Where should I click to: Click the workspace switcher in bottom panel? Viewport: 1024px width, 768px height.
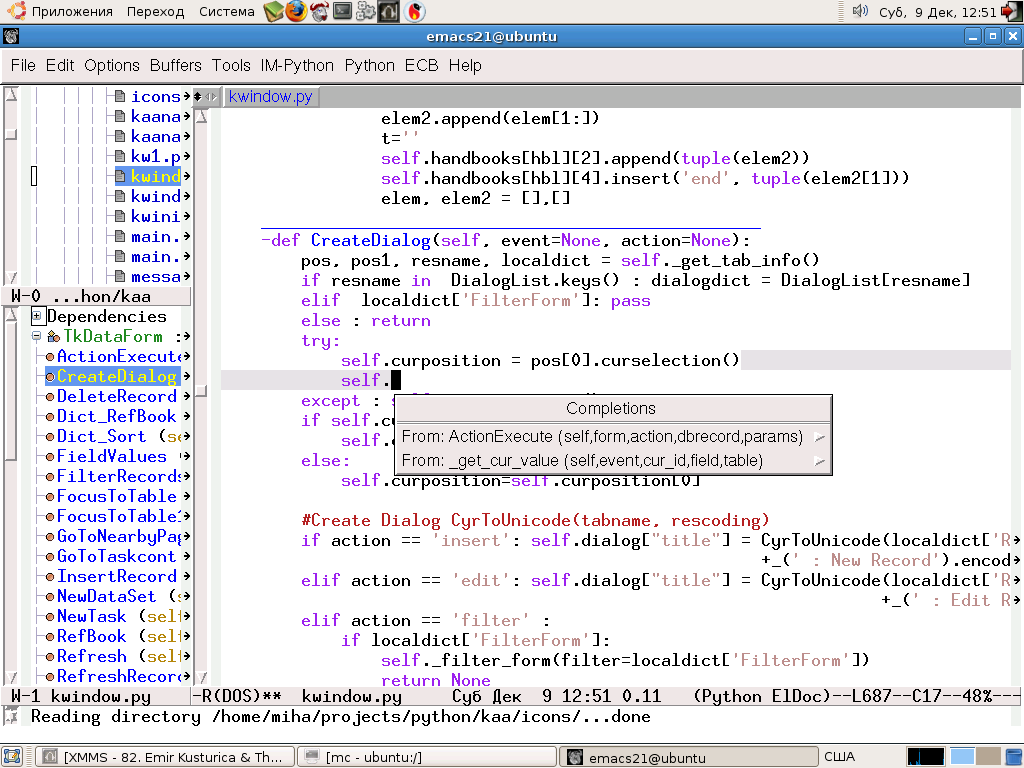coord(975,757)
